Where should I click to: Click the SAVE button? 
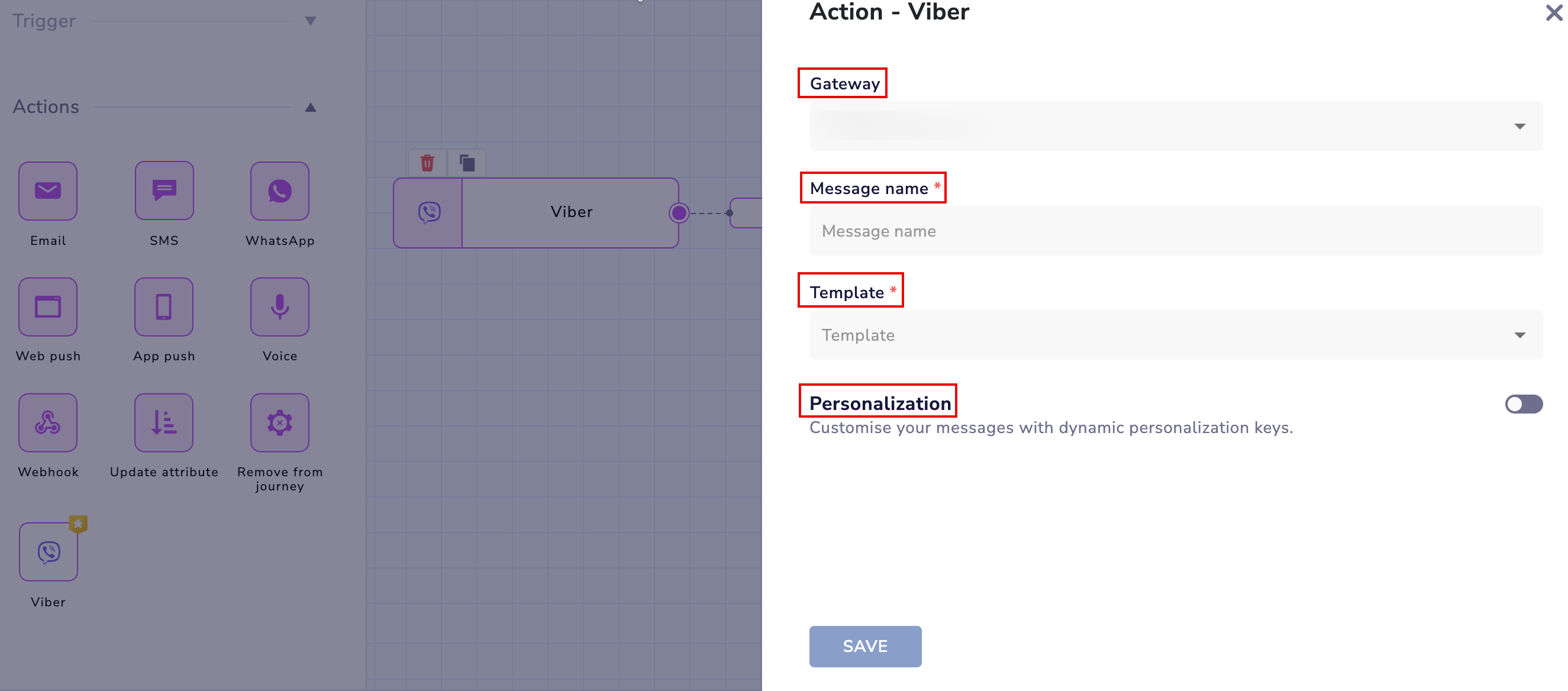(x=865, y=646)
